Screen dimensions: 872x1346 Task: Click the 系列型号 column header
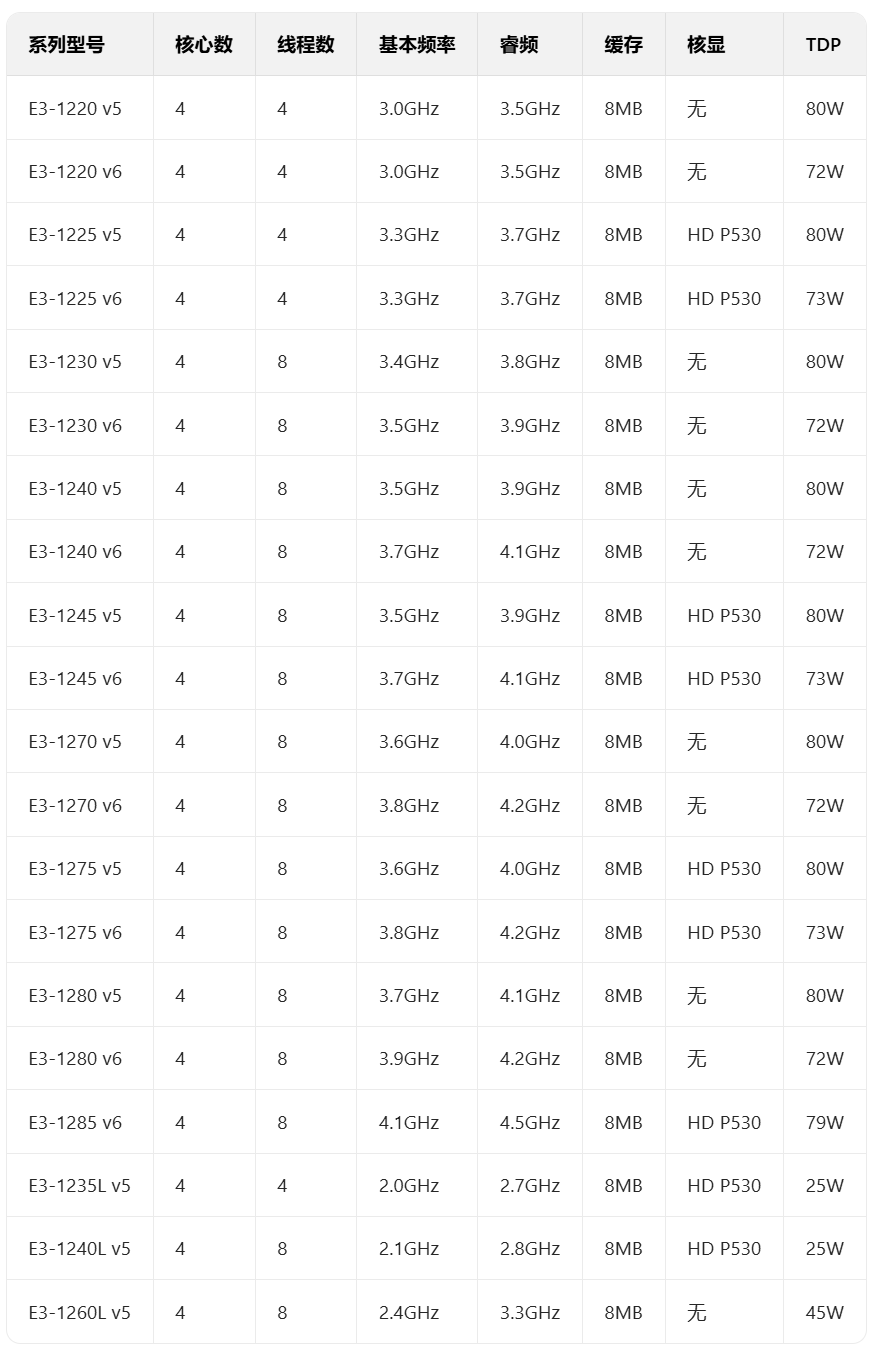pos(66,44)
